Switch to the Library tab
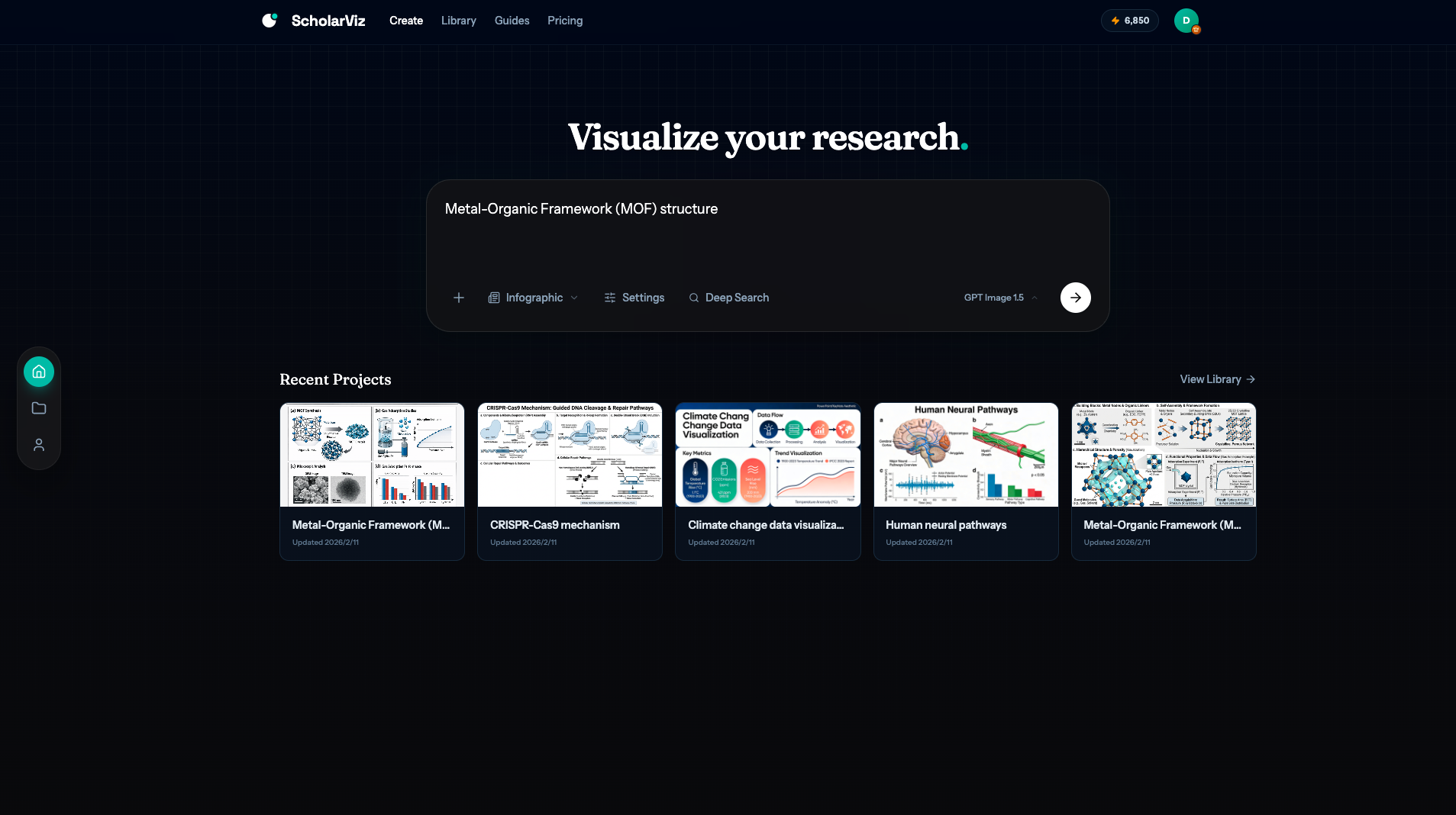This screenshot has height=815, width=1456. point(458,21)
